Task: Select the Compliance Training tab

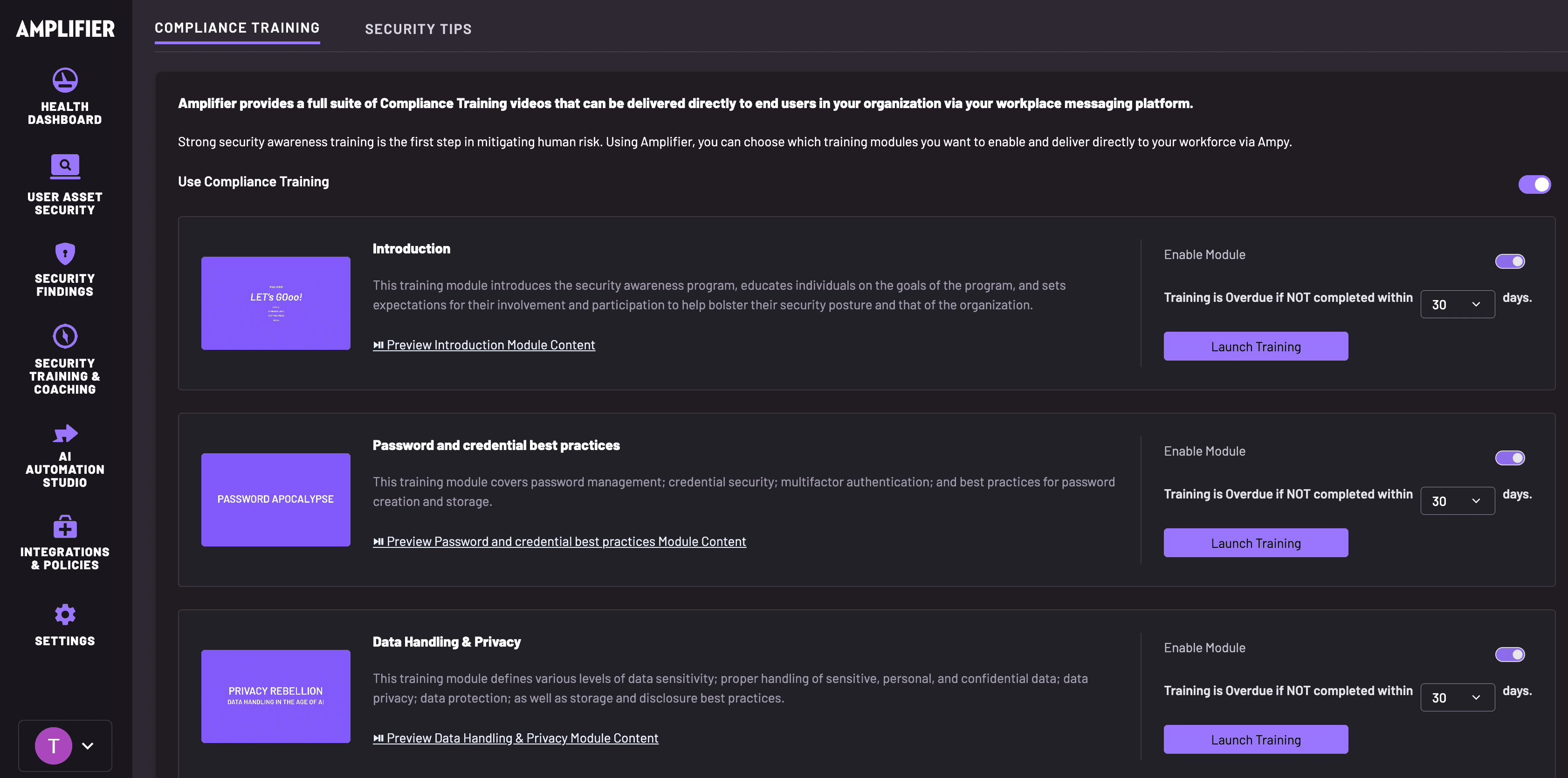Action: click(x=237, y=27)
